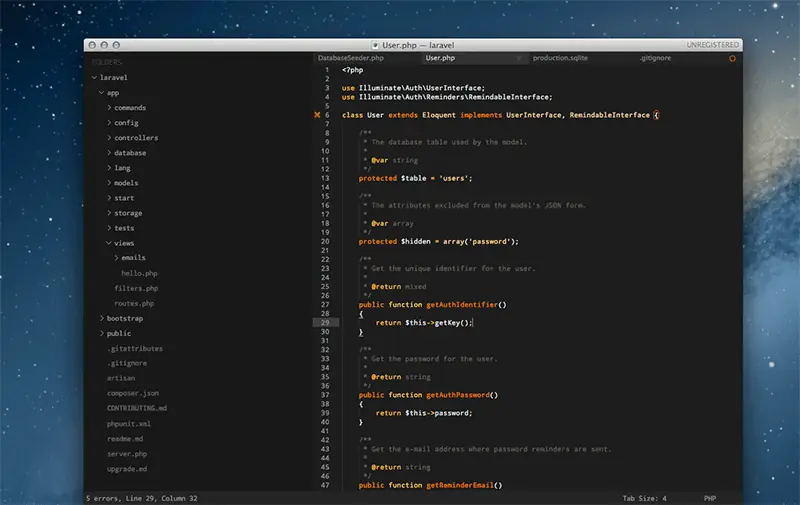Close the User.php tab
The image size is (800, 505).
pyautogui.click(x=519, y=58)
